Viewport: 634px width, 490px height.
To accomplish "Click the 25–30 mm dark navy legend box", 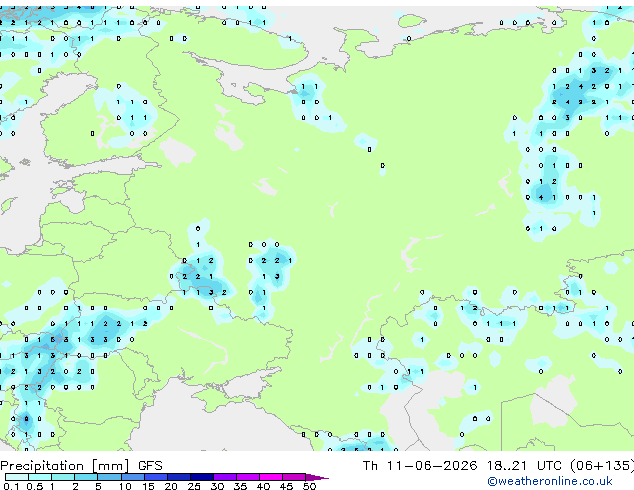I will click(202, 477).
